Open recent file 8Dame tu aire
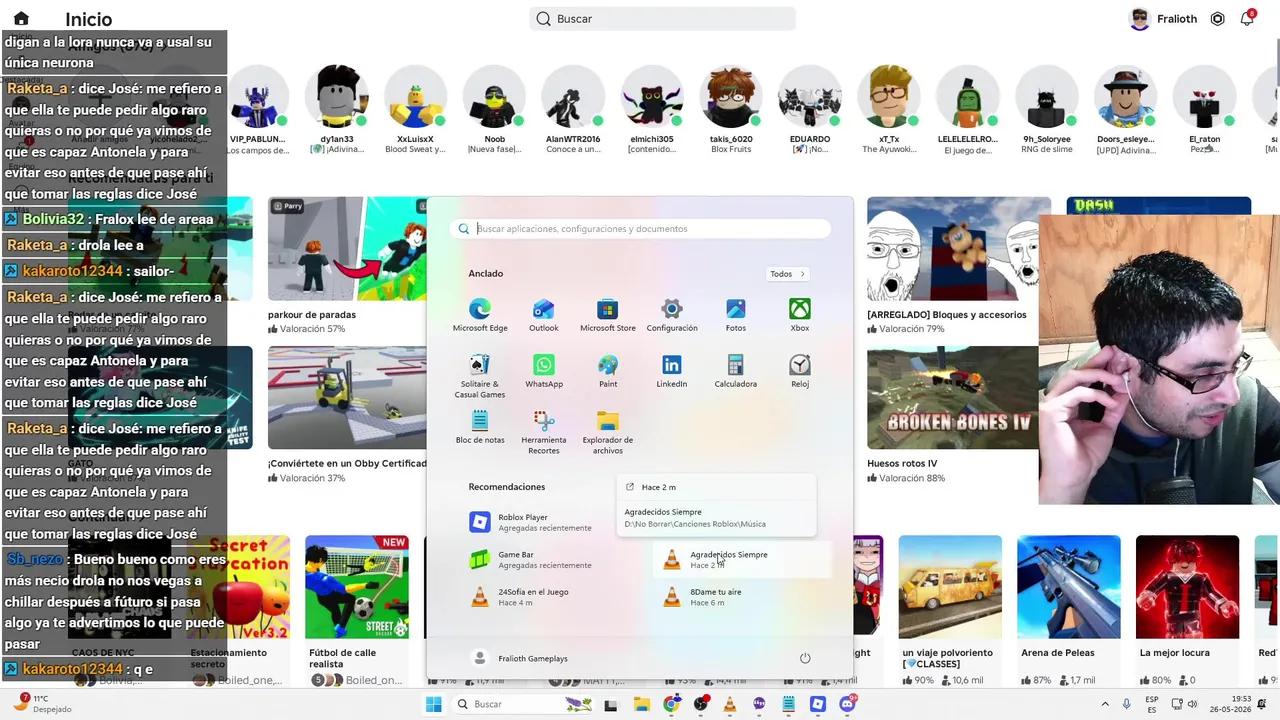The height and width of the screenshot is (720, 1280). (x=741, y=597)
